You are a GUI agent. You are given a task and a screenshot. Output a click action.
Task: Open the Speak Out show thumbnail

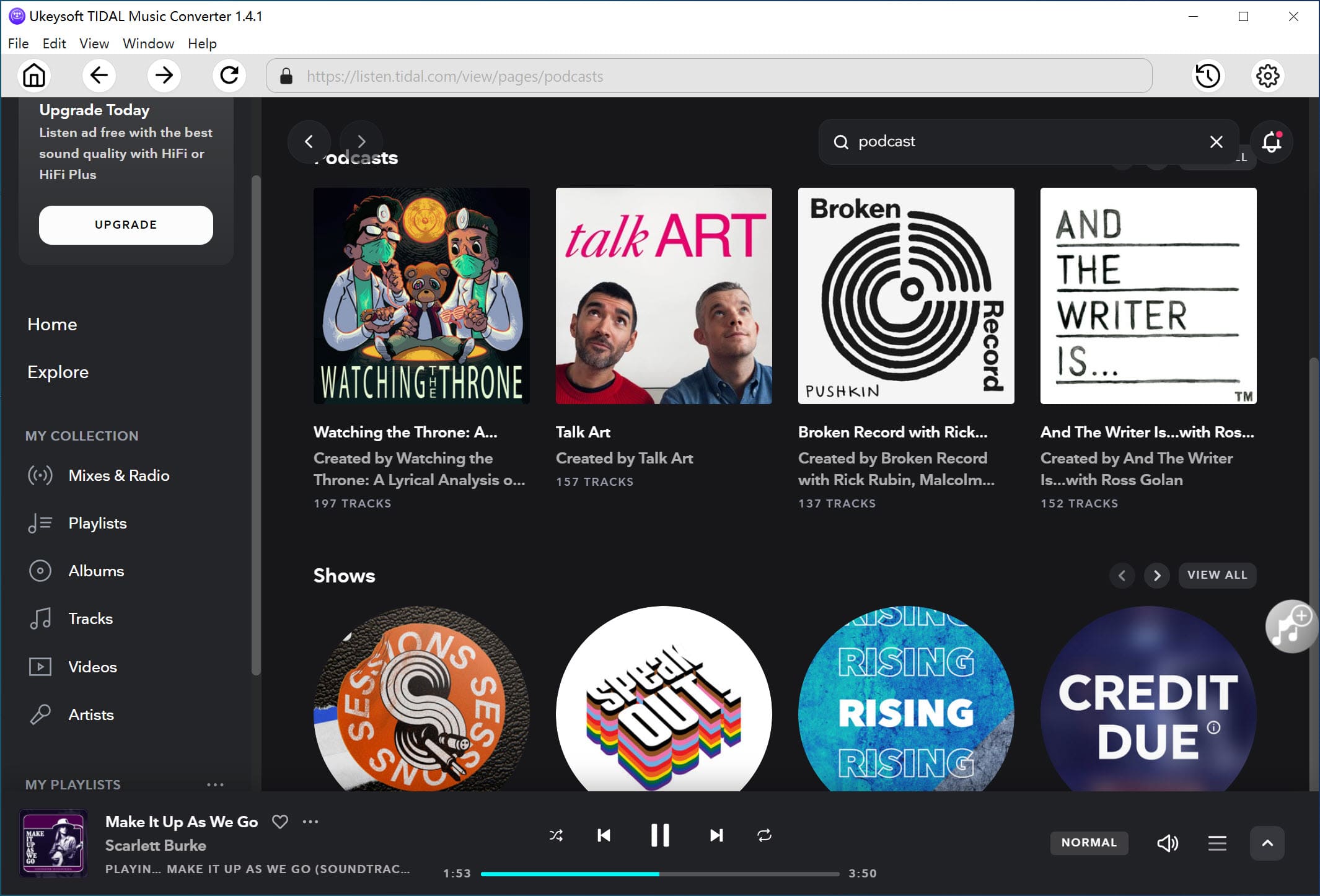[664, 698]
